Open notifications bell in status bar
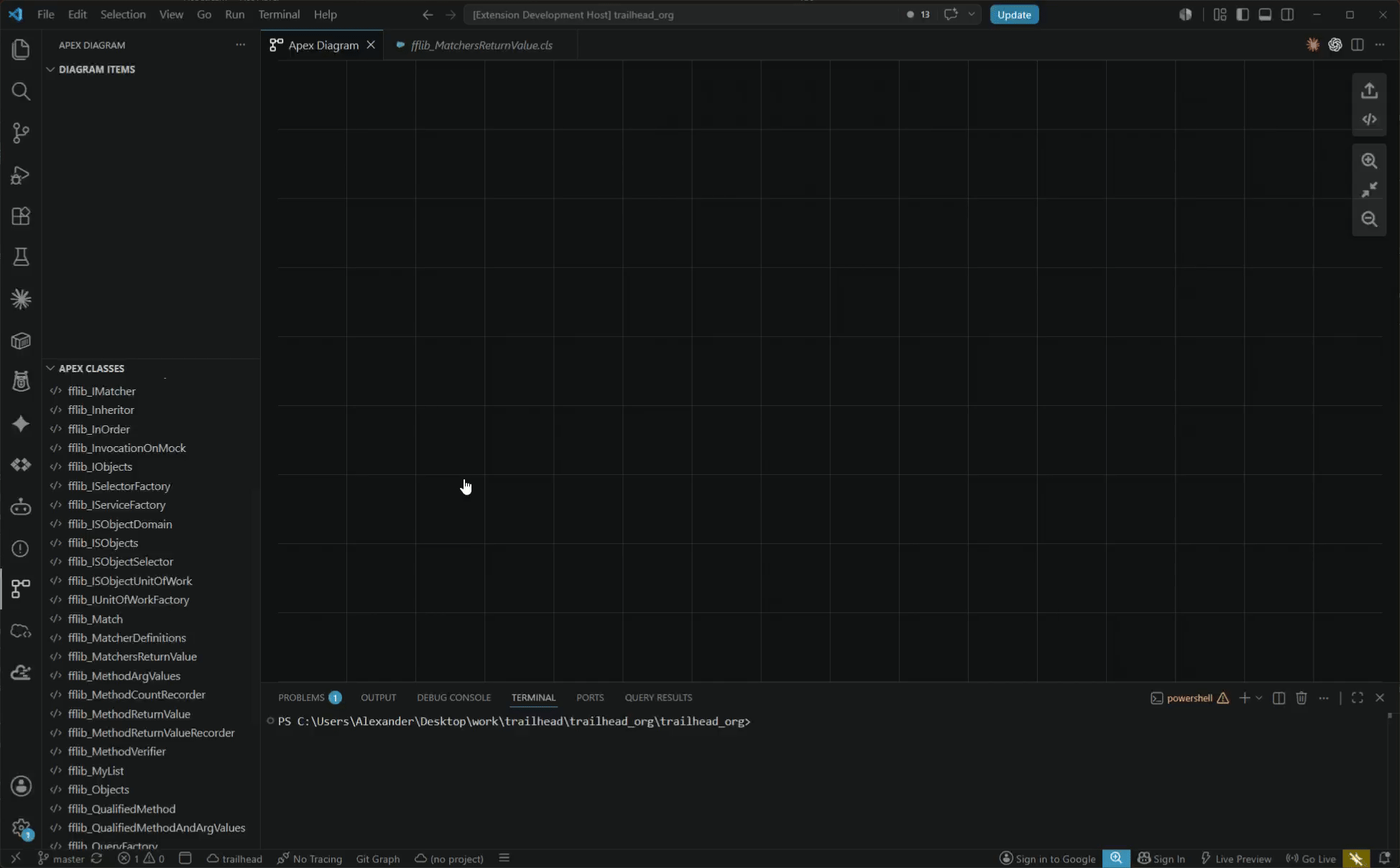The height and width of the screenshot is (868, 1400). point(1384,858)
